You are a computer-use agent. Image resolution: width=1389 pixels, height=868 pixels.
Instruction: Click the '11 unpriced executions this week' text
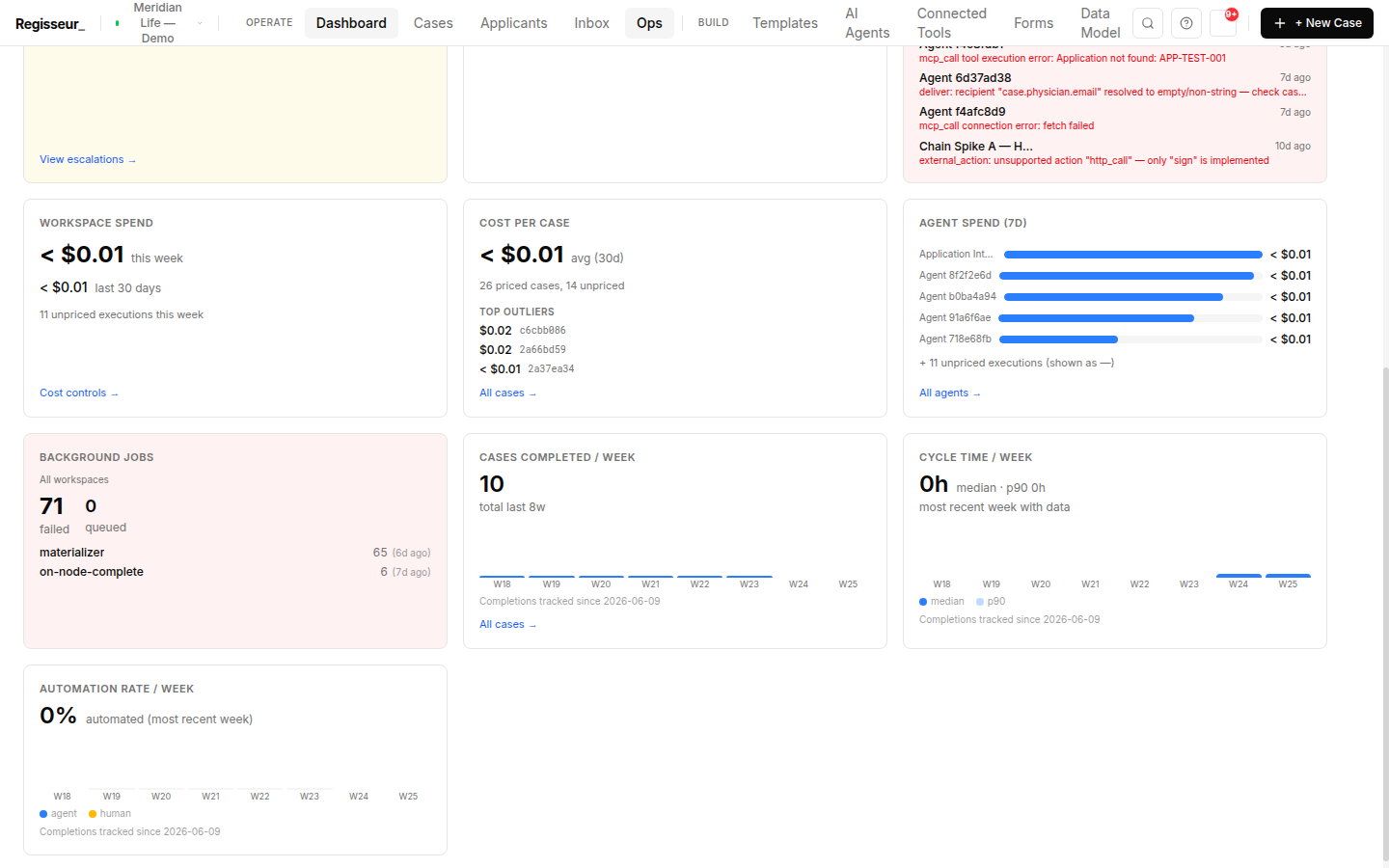[x=122, y=315]
